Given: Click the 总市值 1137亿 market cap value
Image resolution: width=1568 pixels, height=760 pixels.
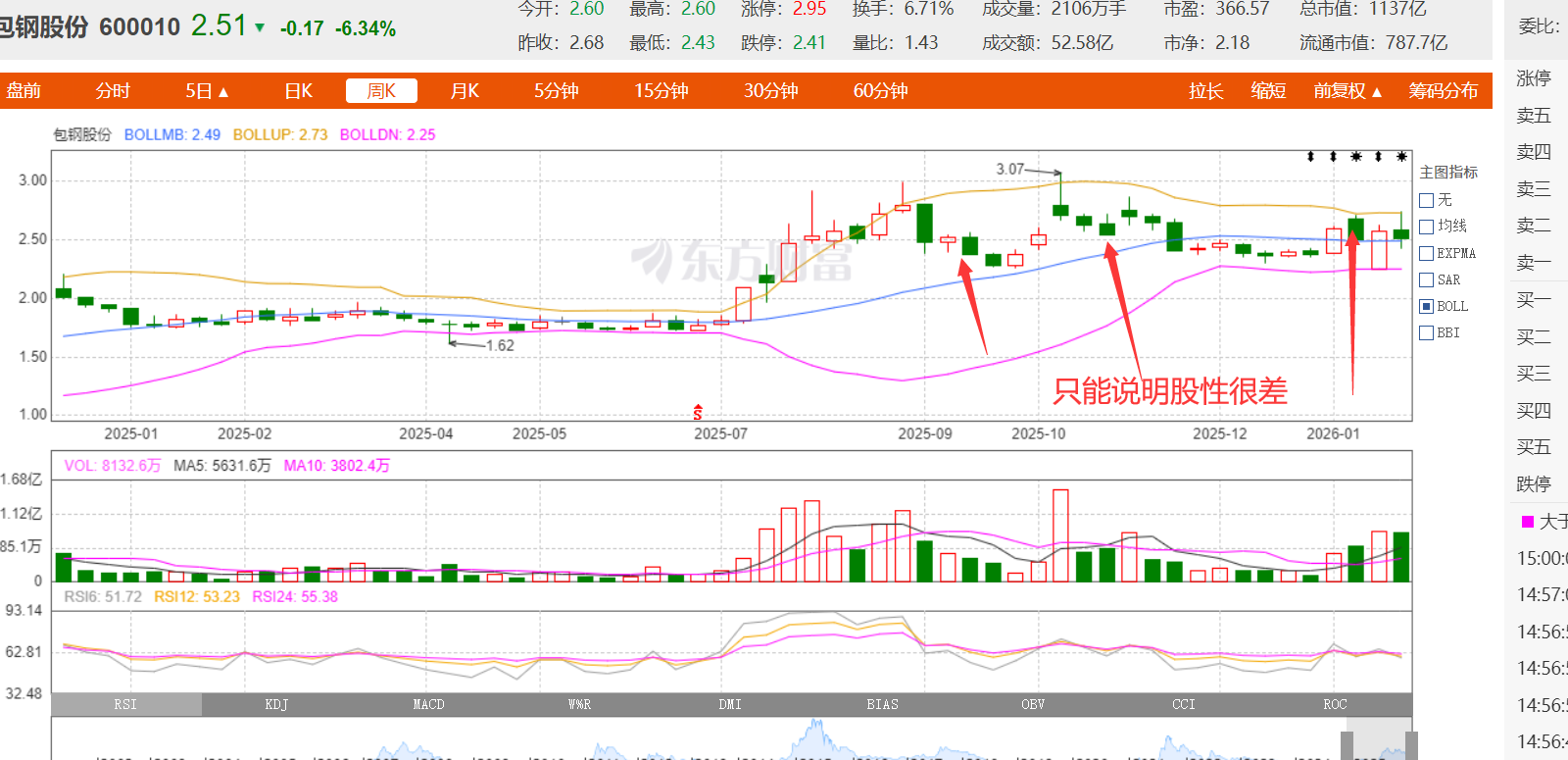Looking at the screenshot, I should pos(1363,9).
